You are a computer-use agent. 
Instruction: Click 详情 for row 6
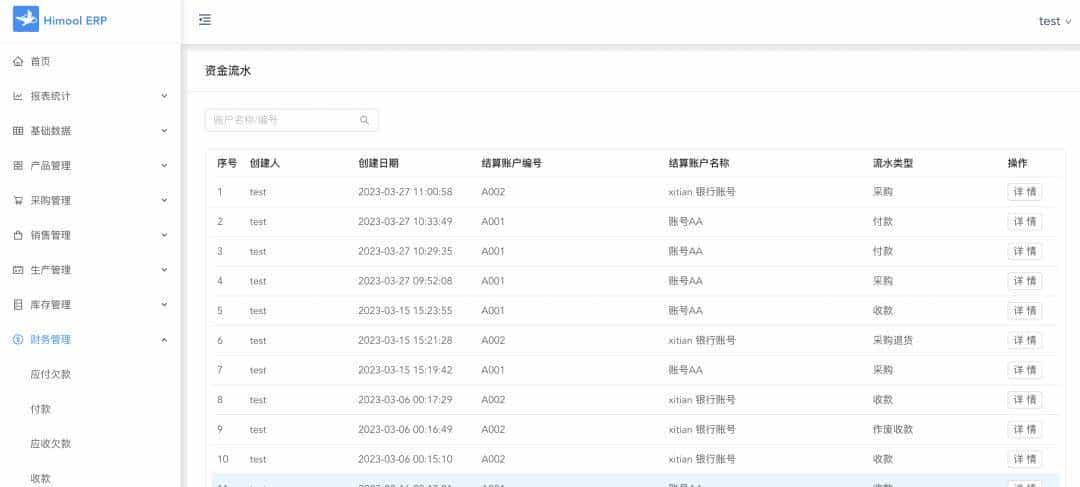pos(1024,340)
